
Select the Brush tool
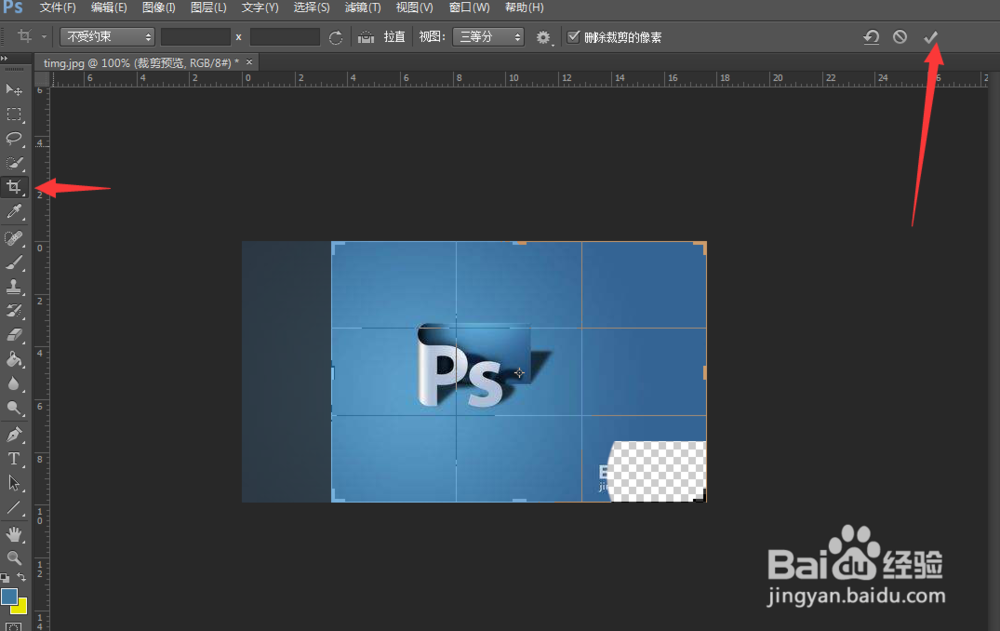pyautogui.click(x=13, y=262)
